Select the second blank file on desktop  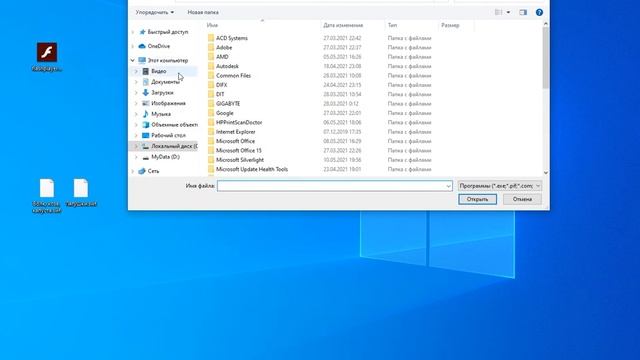(x=81, y=188)
